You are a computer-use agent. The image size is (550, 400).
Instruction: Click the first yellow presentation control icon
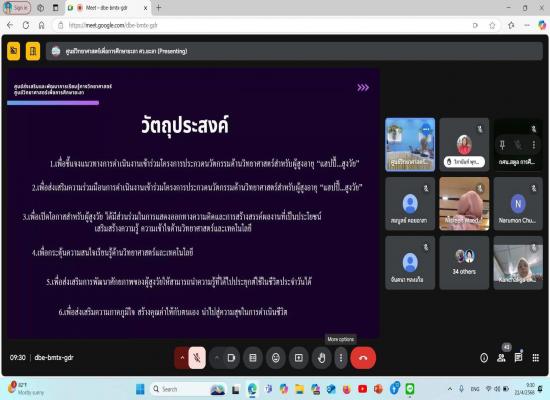(14, 51)
